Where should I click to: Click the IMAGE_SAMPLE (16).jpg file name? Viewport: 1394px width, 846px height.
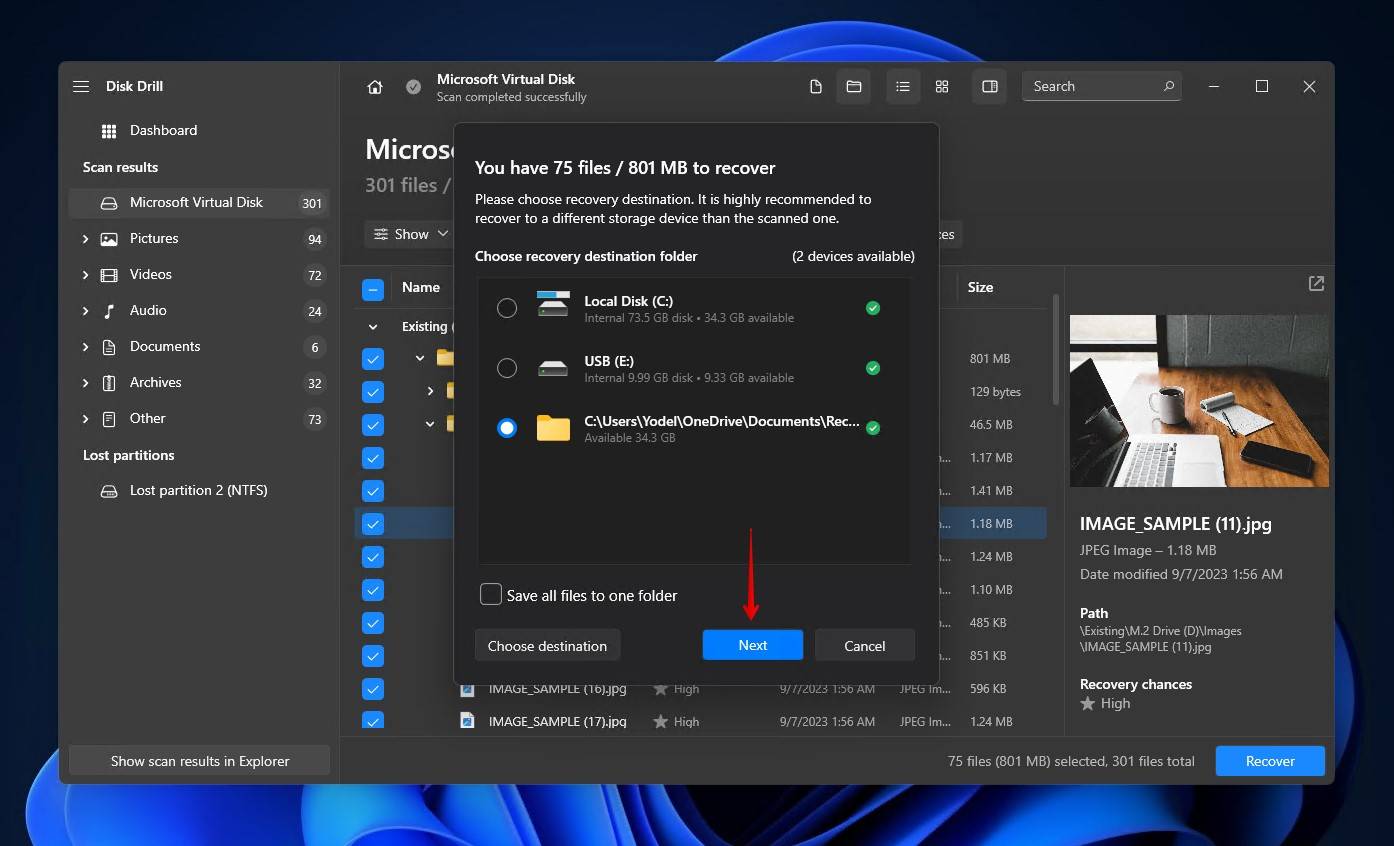coord(558,689)
